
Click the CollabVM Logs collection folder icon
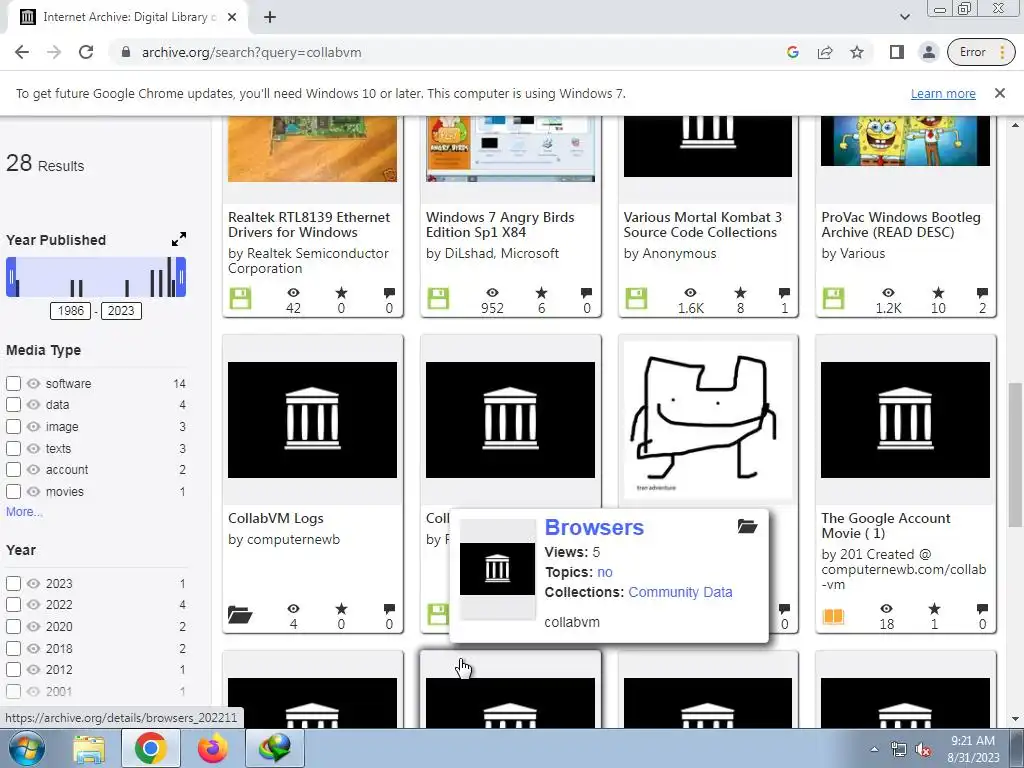(x=240, y=614)
